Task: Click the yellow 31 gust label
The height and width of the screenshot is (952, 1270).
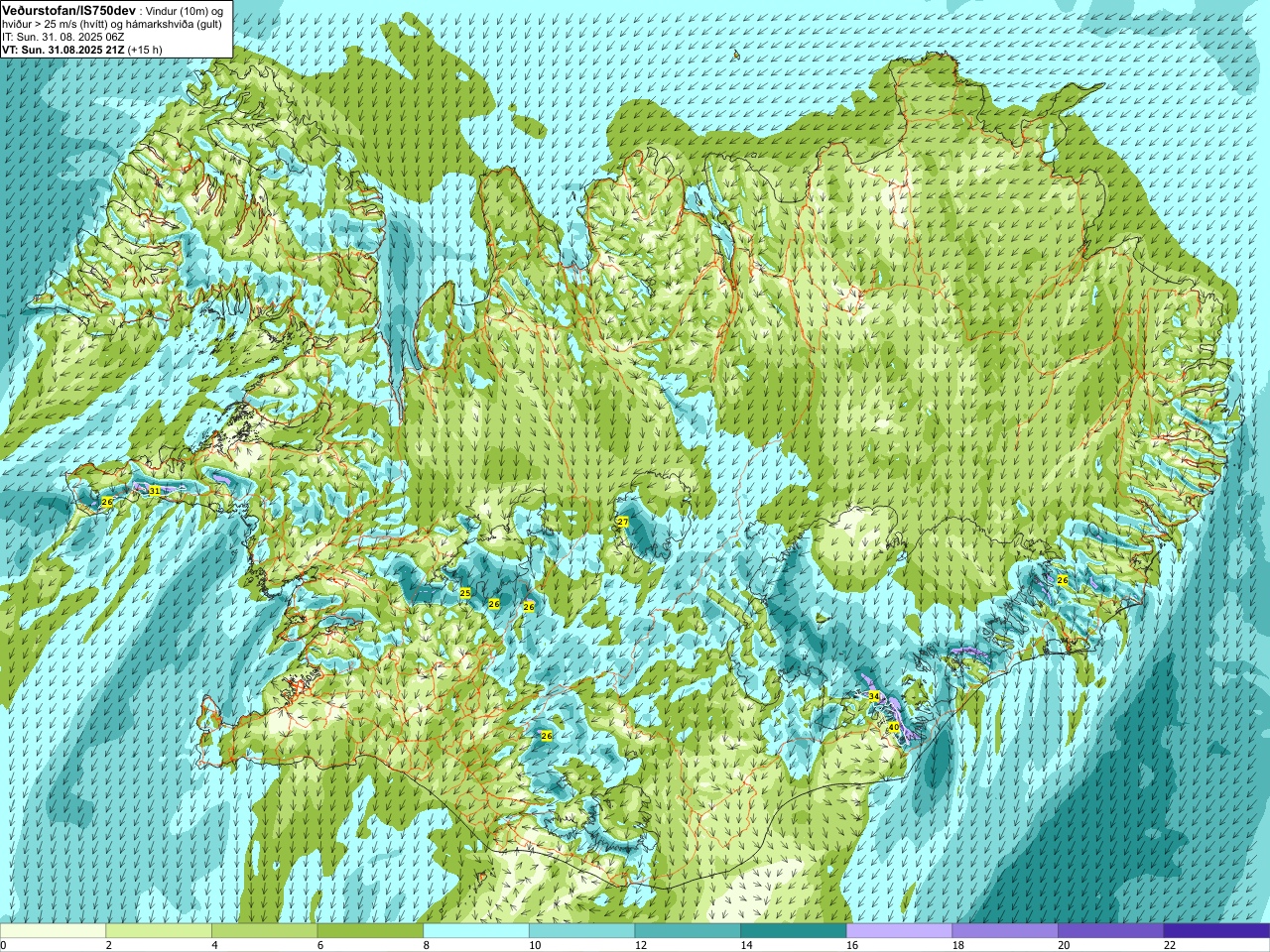Action: (154, 491)
